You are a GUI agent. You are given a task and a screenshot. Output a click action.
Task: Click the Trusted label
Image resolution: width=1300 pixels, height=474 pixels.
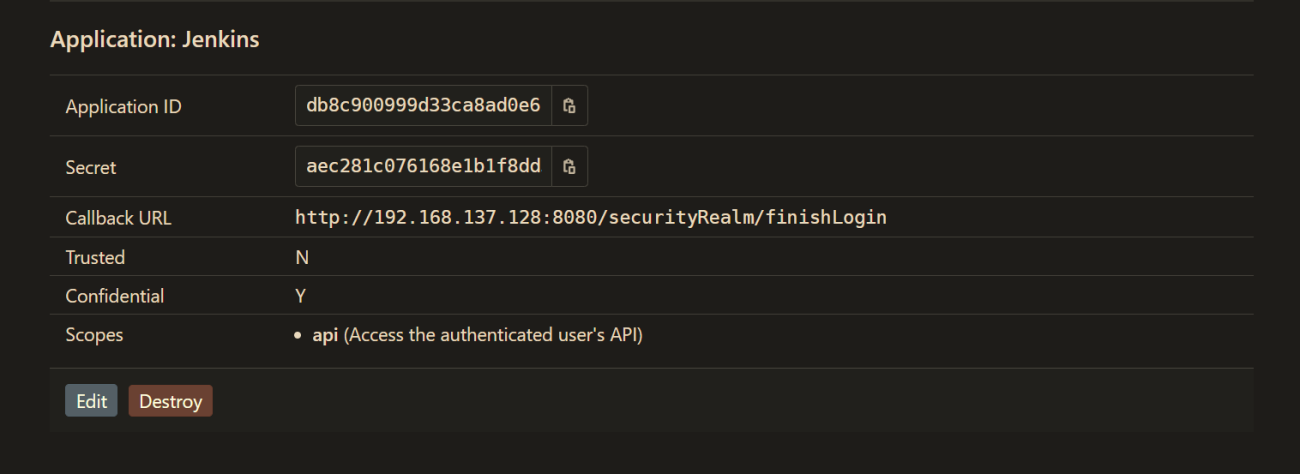tap(95, 258)
